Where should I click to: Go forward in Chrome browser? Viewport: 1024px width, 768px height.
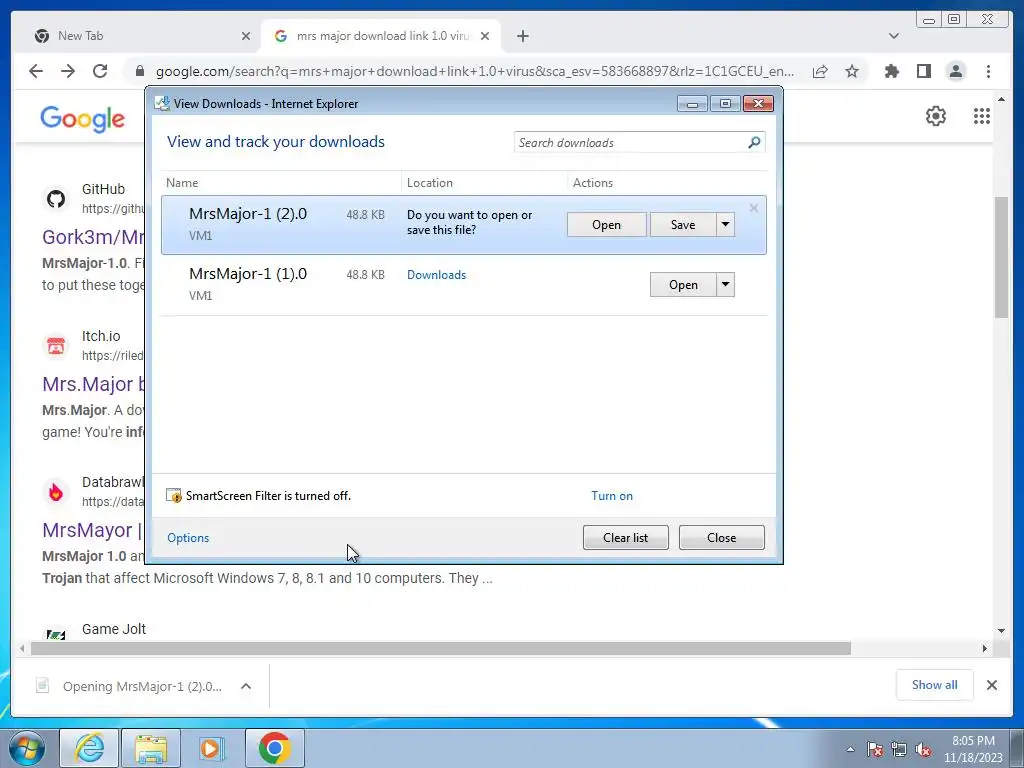point(68,71)
